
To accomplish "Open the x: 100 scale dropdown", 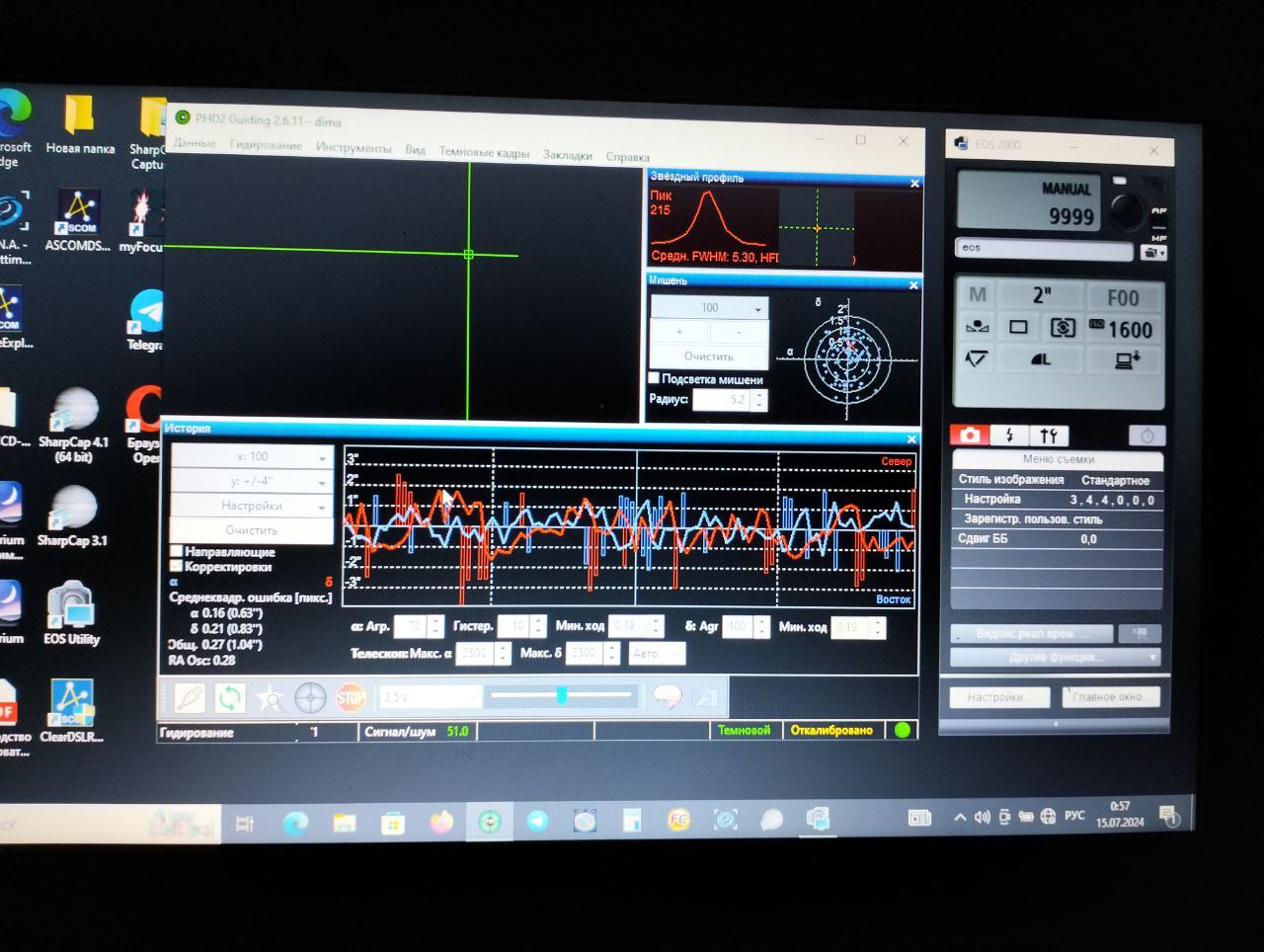I will (252, 456).
